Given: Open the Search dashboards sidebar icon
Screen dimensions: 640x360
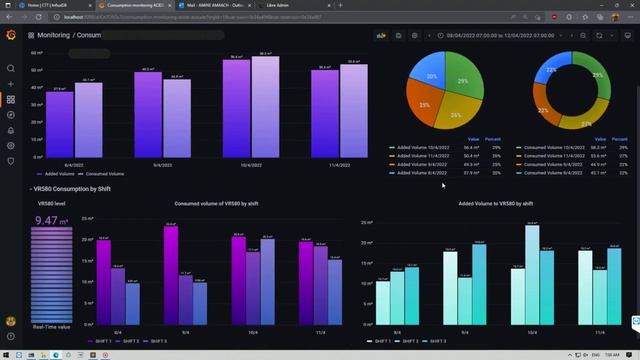Looking at the screenshot, I should point(11,69).
